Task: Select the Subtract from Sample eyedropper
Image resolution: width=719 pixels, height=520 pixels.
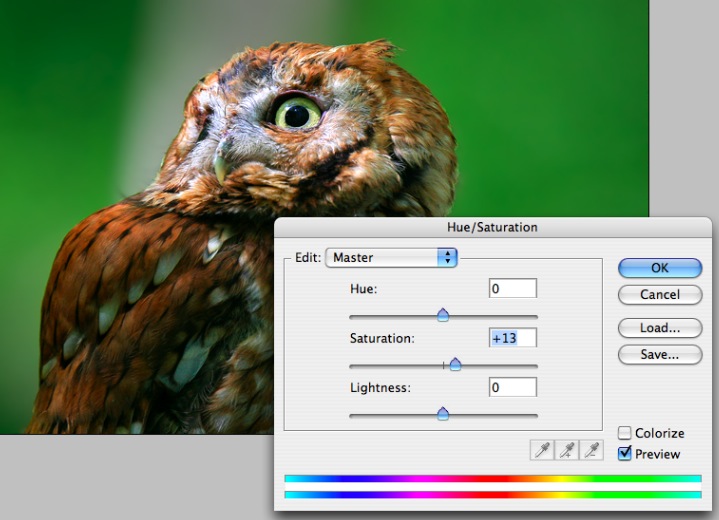Action: tap(592, 450)
